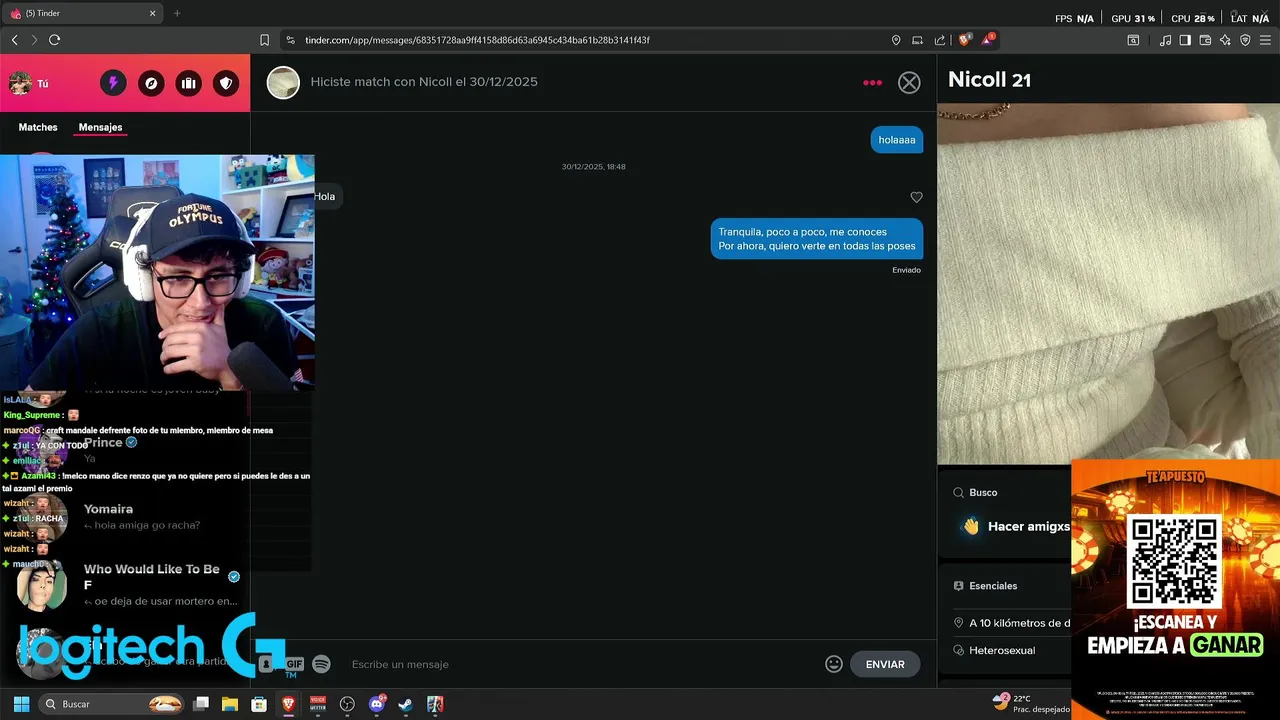
Task: Open a new browser tab
Action: (x=177, y=13)
